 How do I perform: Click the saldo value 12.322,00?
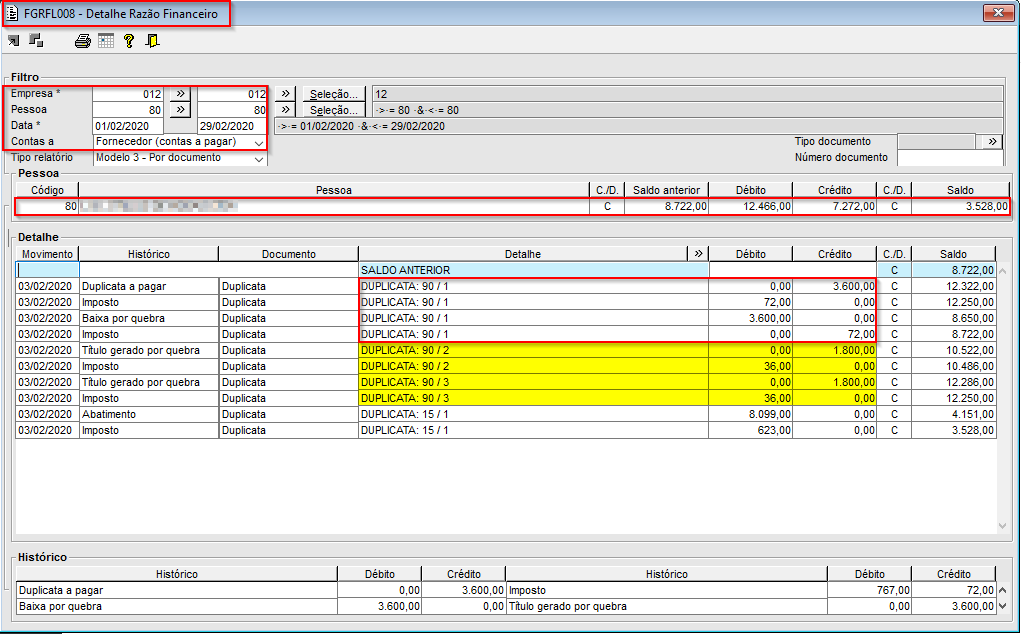(954, 286)
